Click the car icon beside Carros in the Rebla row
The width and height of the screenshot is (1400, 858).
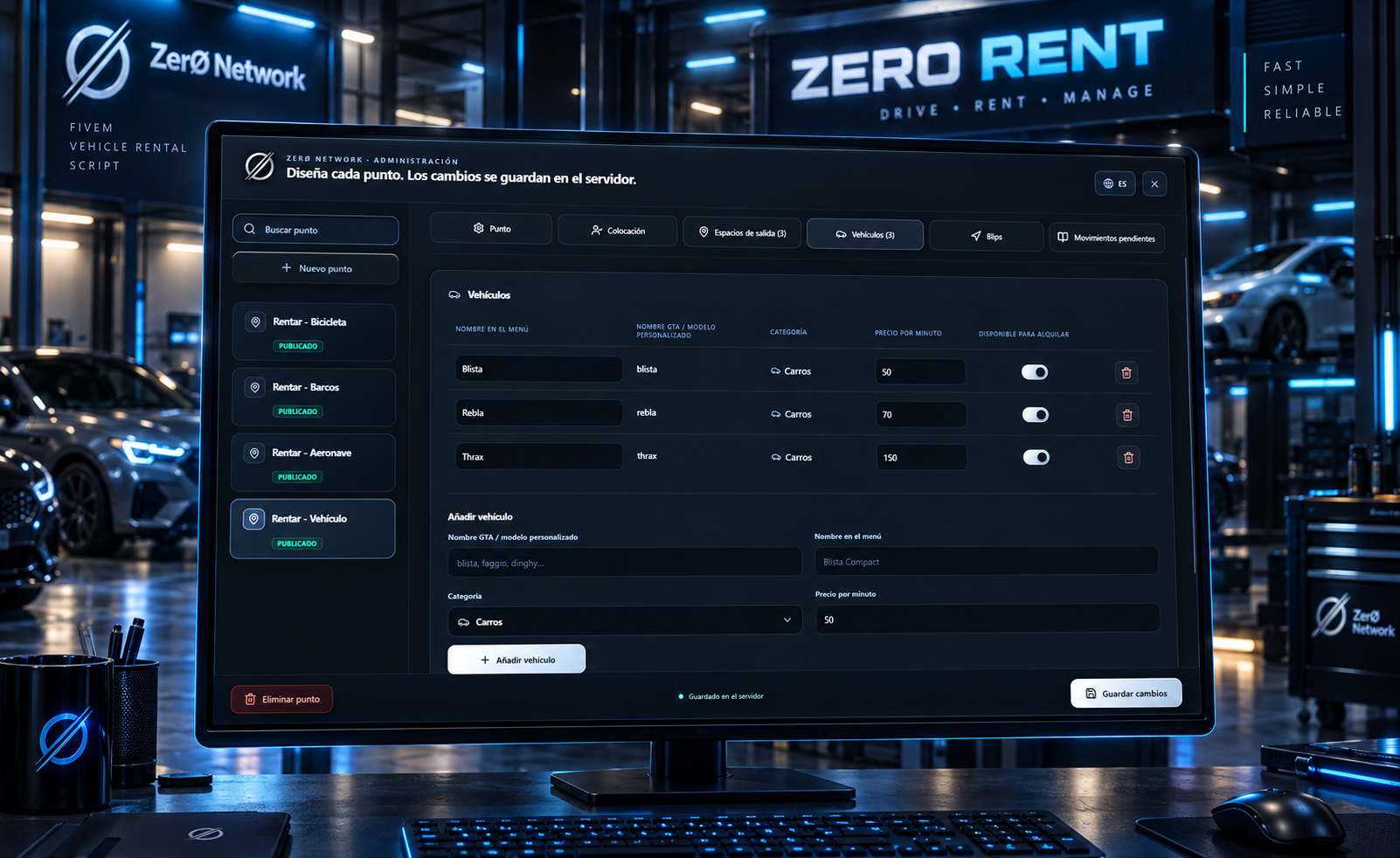pyautogui.click(x=776, y=414)
